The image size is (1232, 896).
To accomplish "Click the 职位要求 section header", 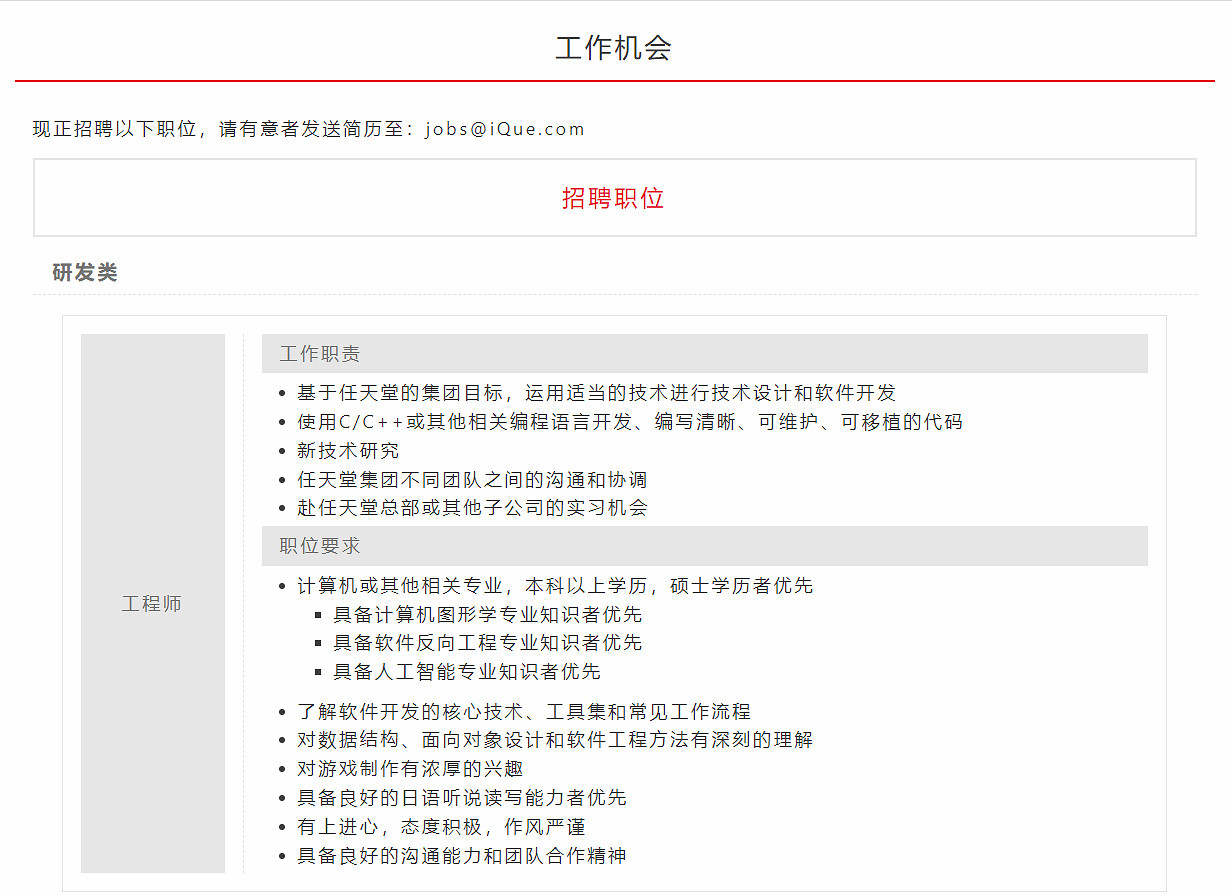I will (320, 546).
